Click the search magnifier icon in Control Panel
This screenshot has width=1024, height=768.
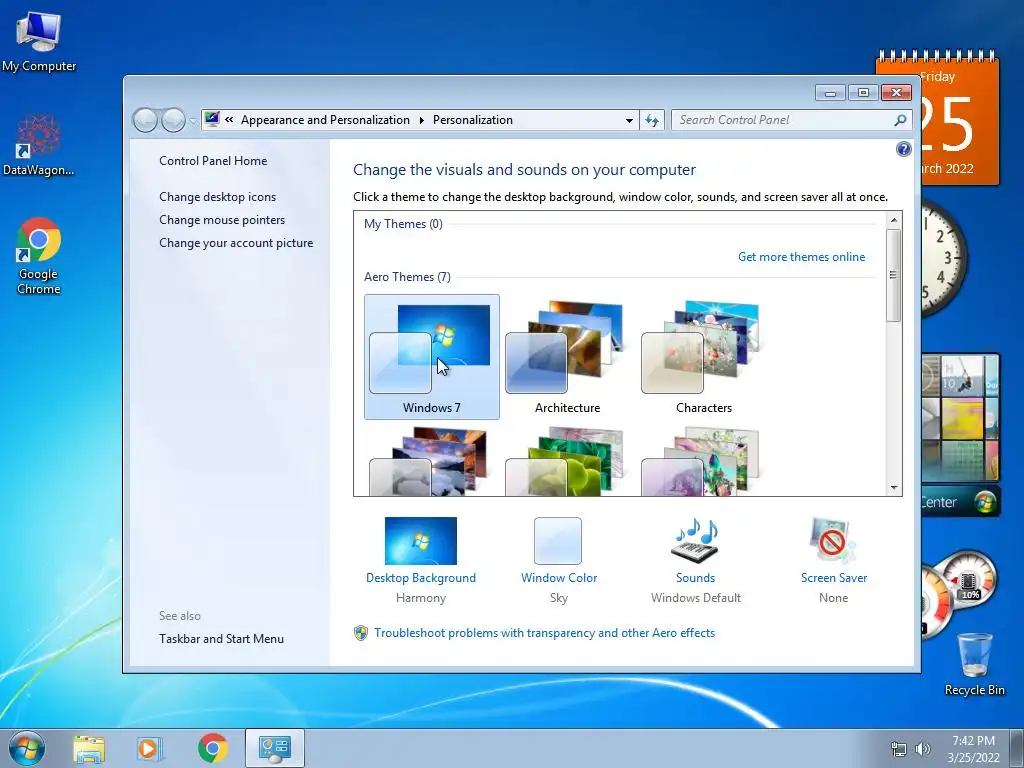coord(900,120)
